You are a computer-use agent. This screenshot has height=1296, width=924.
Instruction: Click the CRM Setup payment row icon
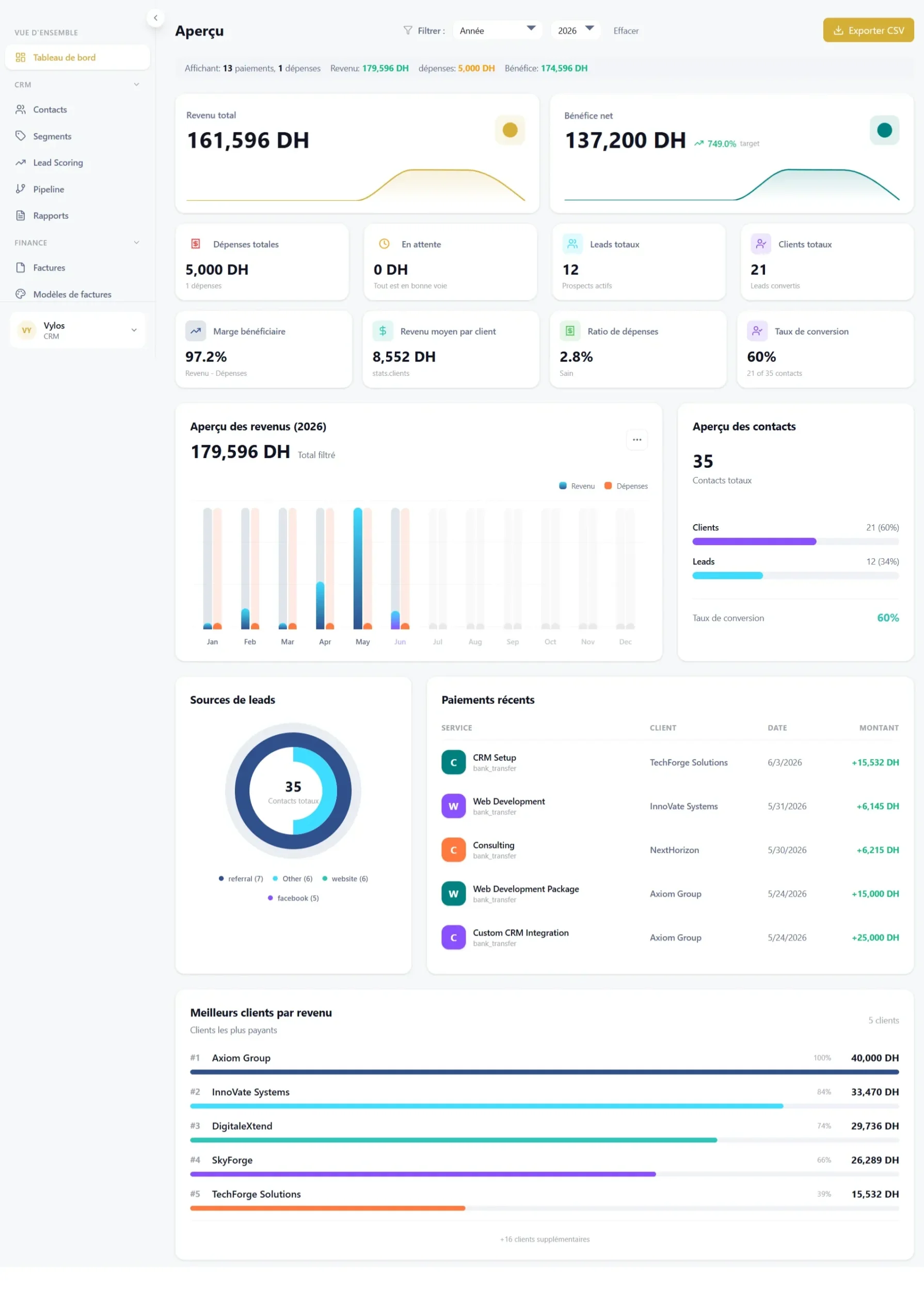click(x=453, y=763)
